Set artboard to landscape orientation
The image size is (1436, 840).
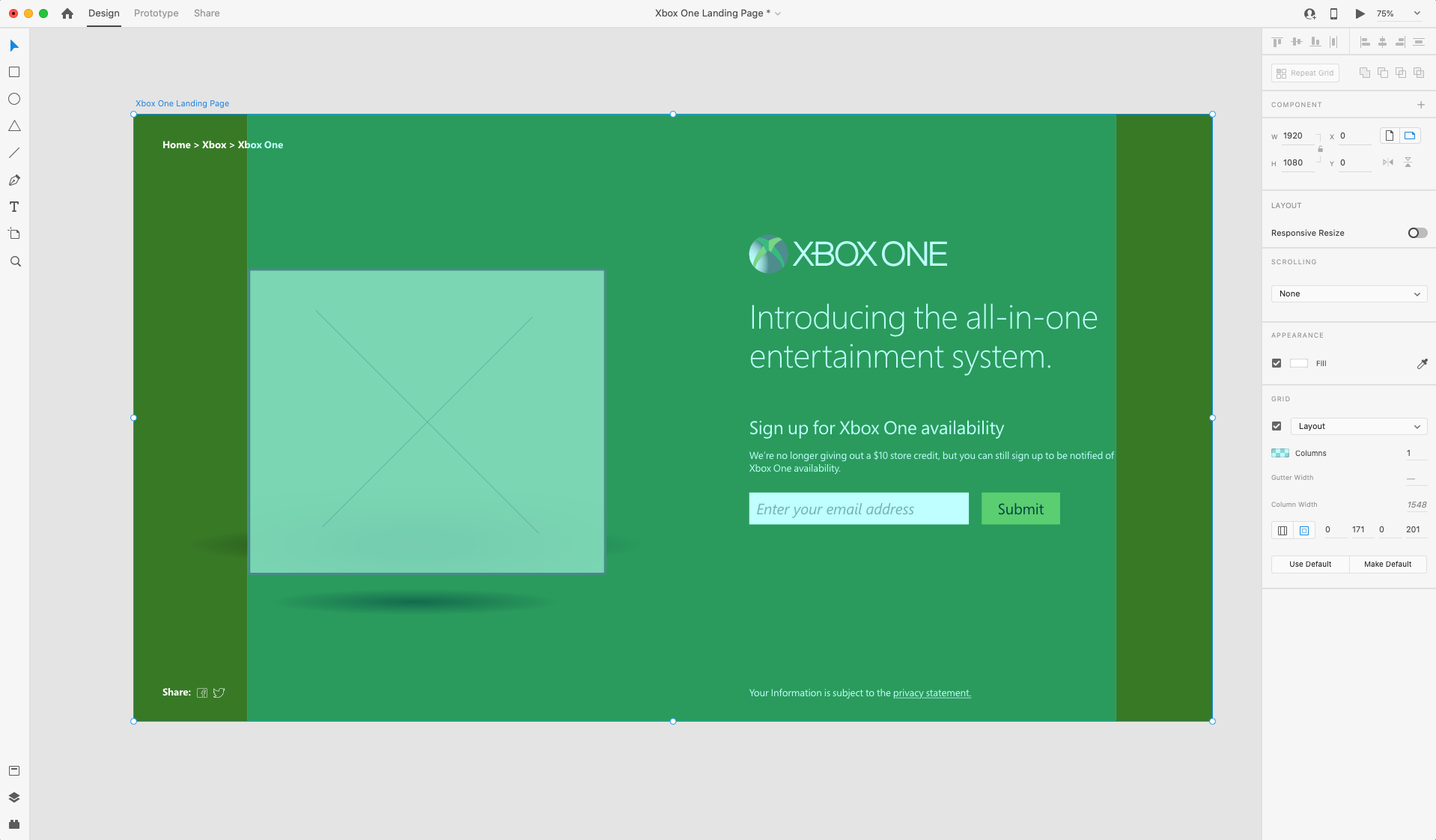pos(1410,136)
